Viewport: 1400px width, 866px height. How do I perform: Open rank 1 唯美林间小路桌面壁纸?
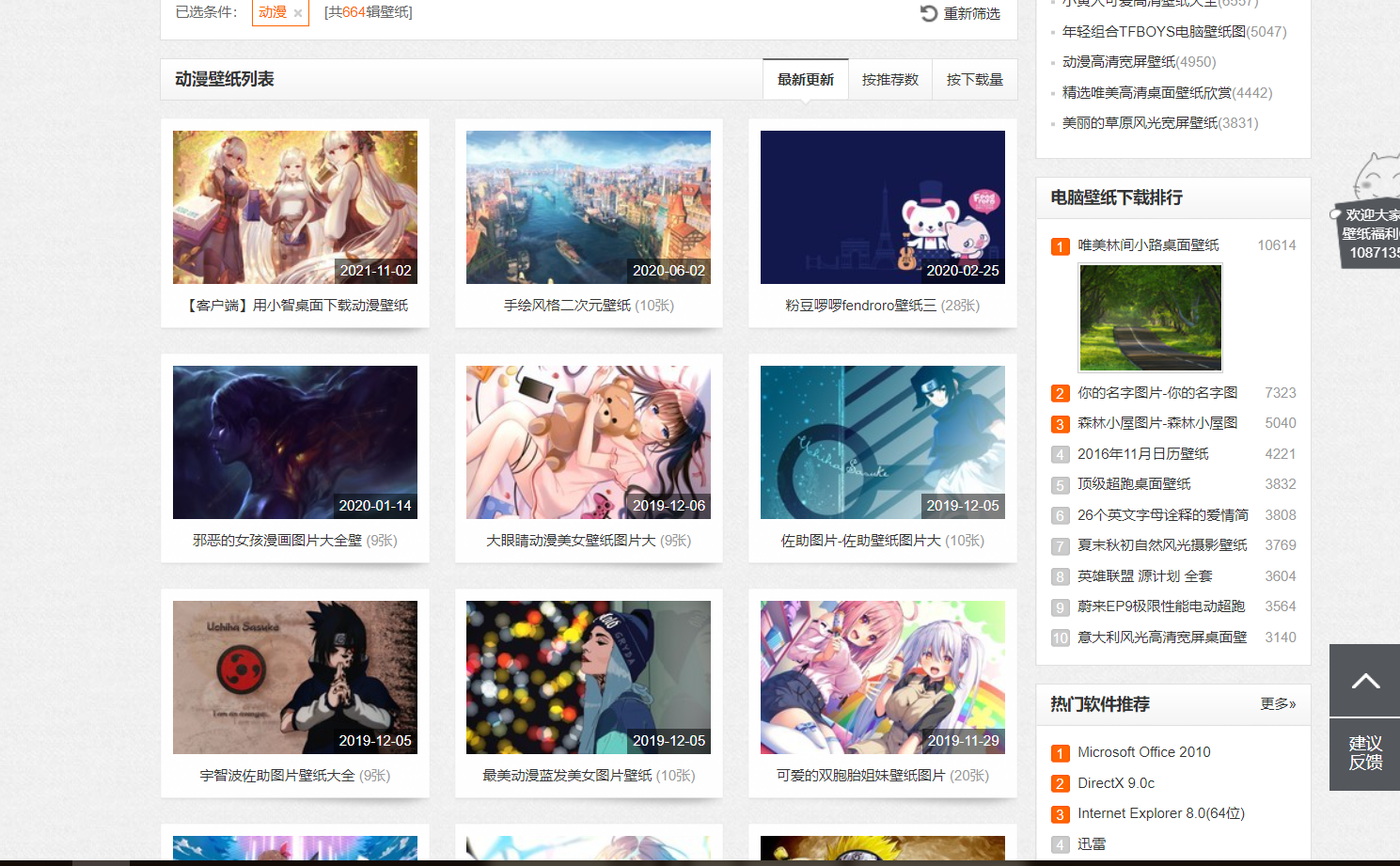click(x=1148, y=245)
